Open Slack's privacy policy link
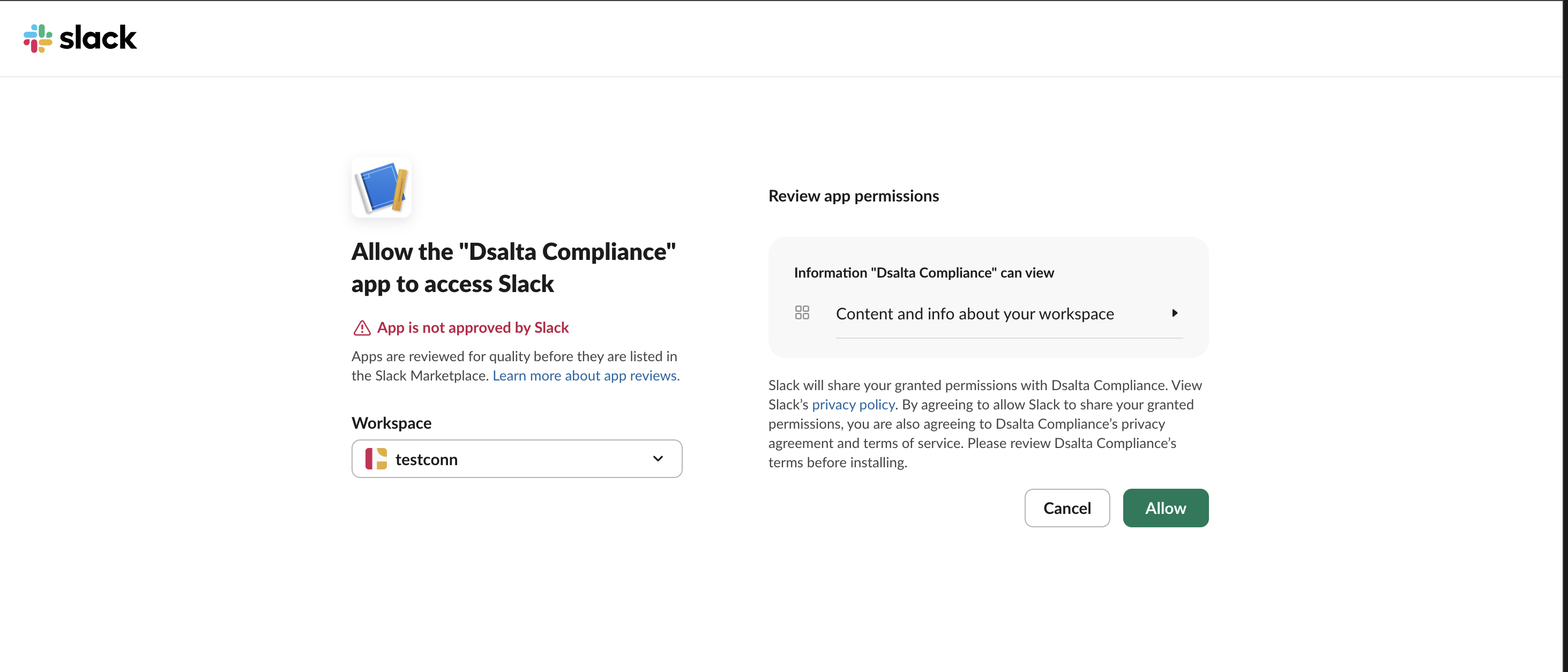 coord(853,405)
